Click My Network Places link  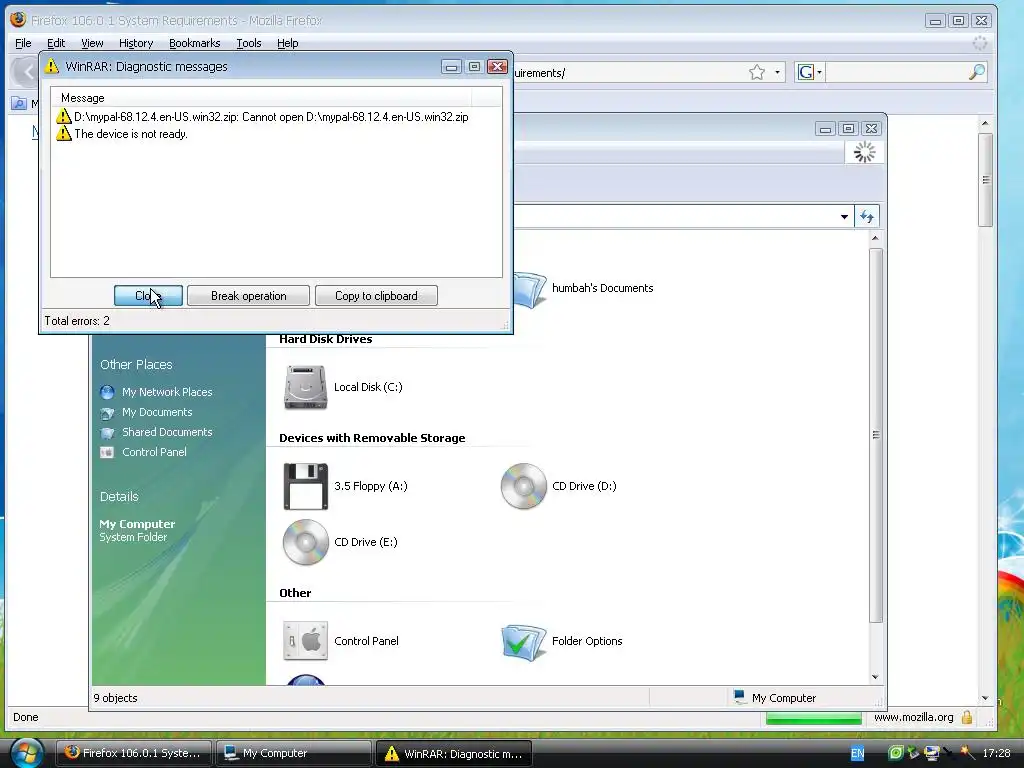pos(167,392)
